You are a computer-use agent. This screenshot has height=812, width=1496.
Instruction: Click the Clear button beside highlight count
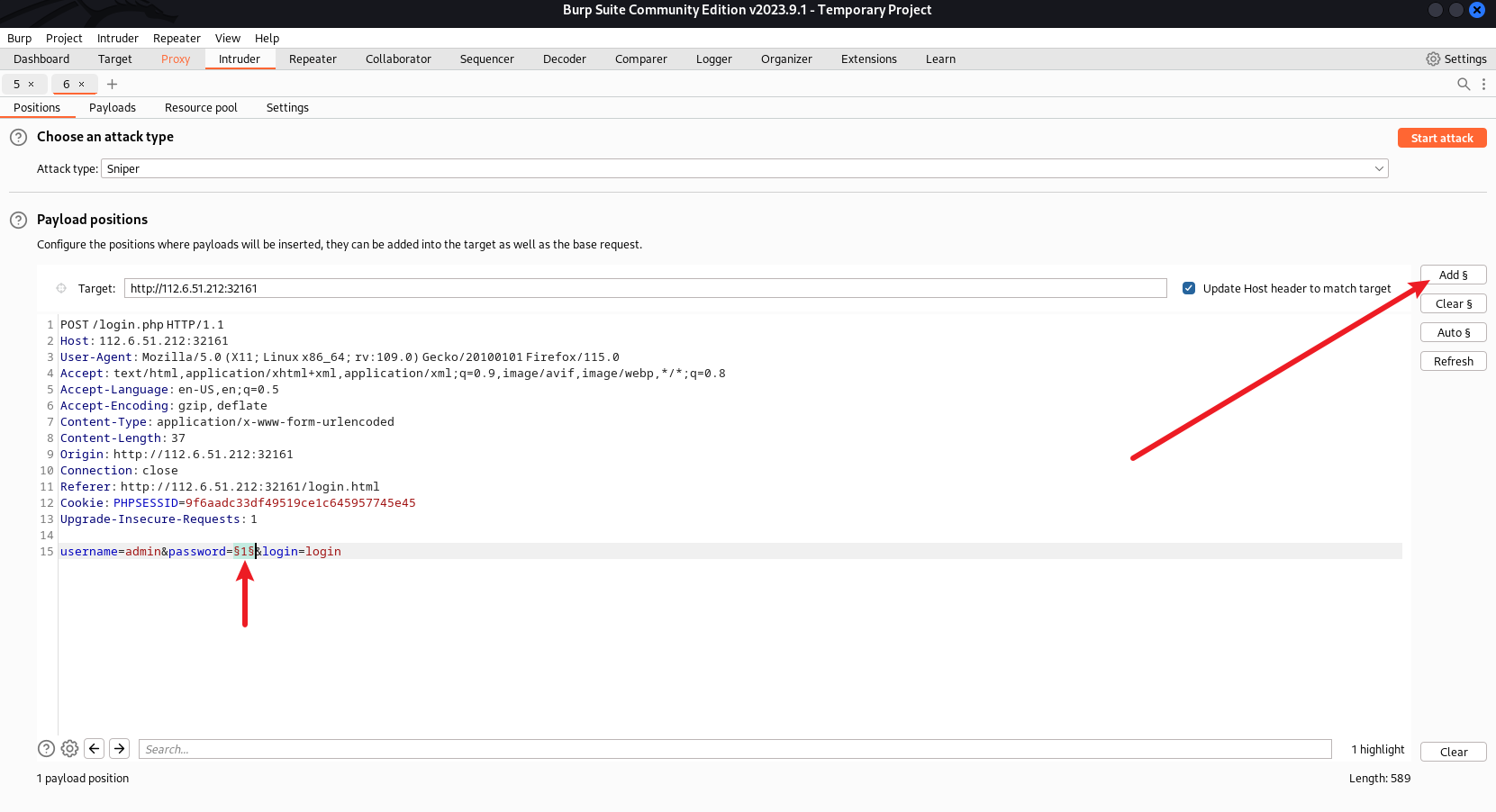coord(1453,752)
